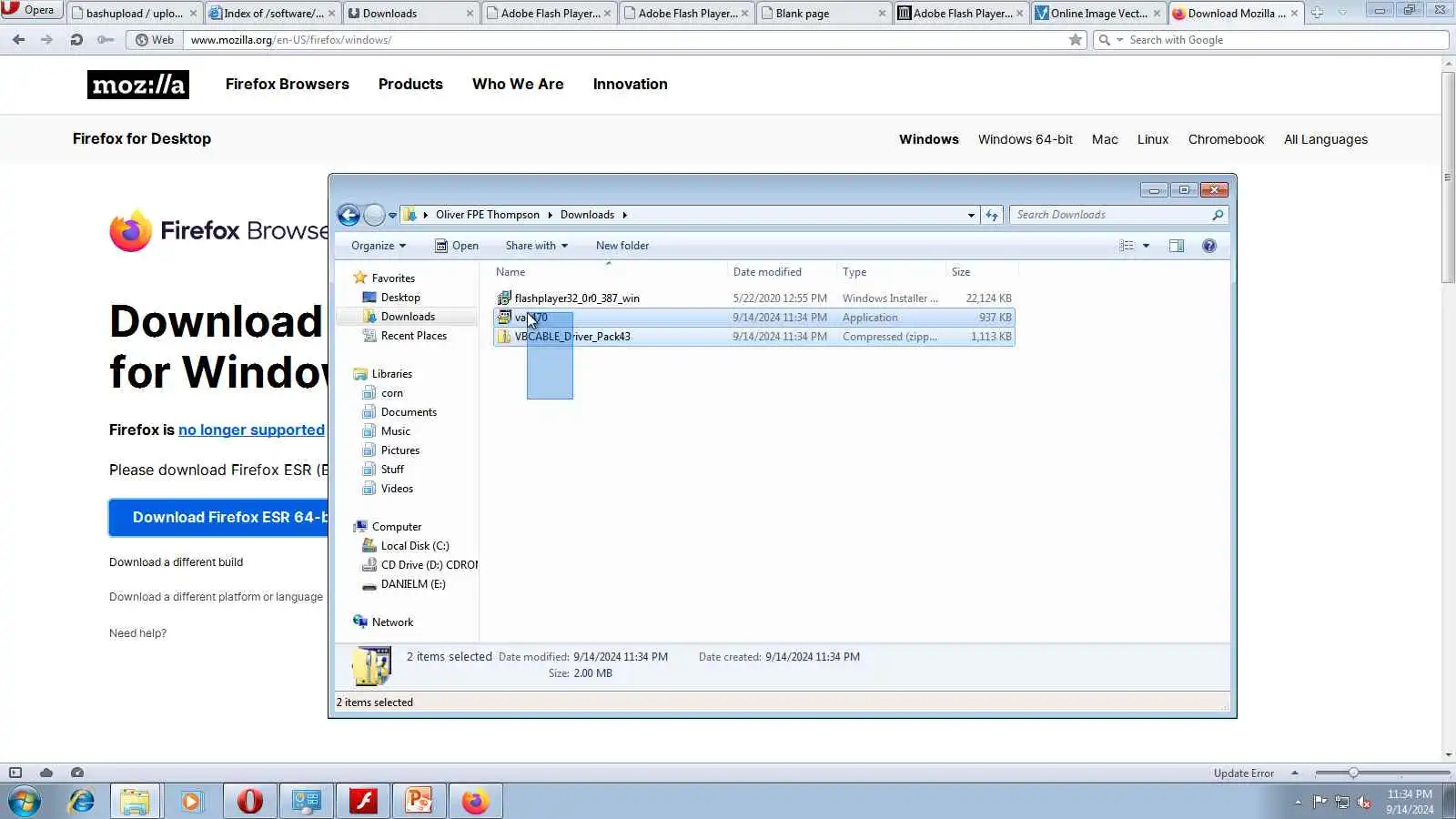Open the Innovation menu

click(631, 84)
